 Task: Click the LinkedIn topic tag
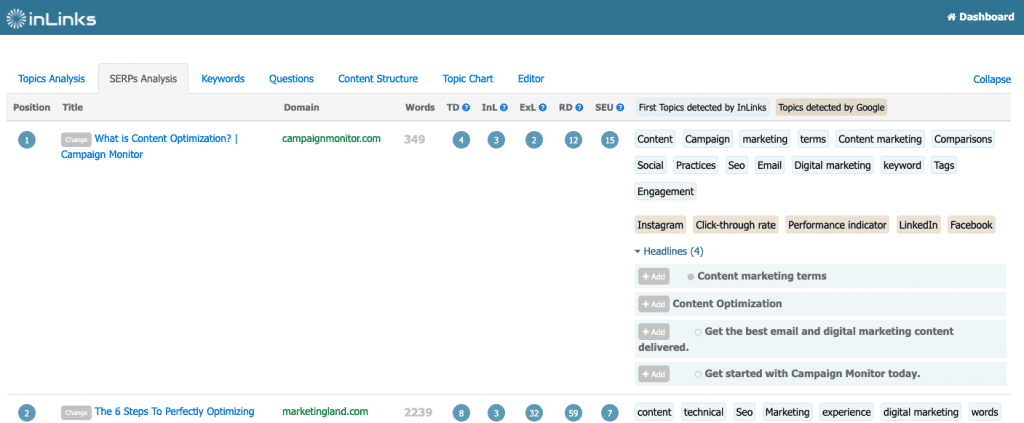(x=918, y=225)
